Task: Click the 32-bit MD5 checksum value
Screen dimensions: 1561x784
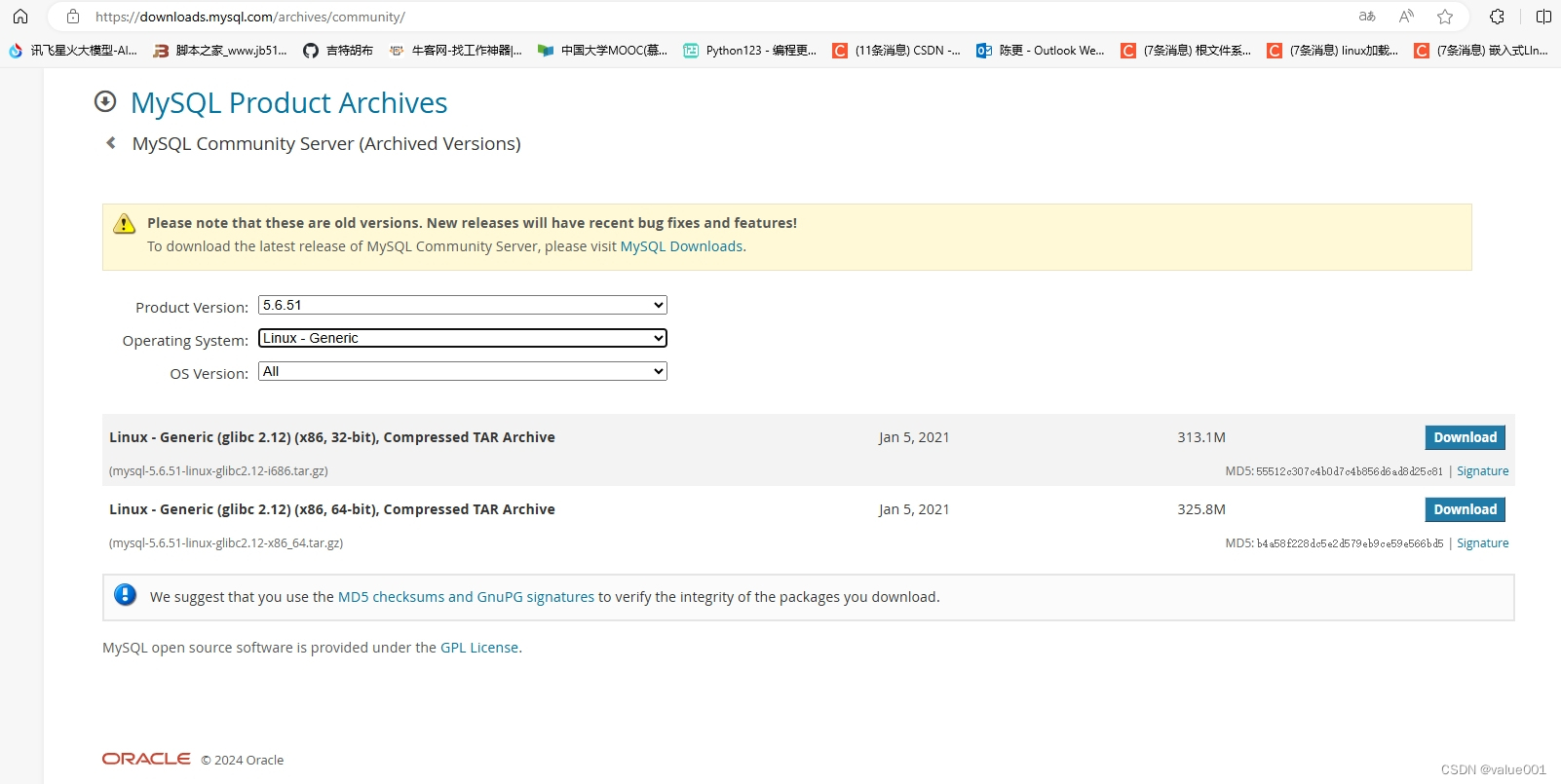Action: coord(1349,471)
